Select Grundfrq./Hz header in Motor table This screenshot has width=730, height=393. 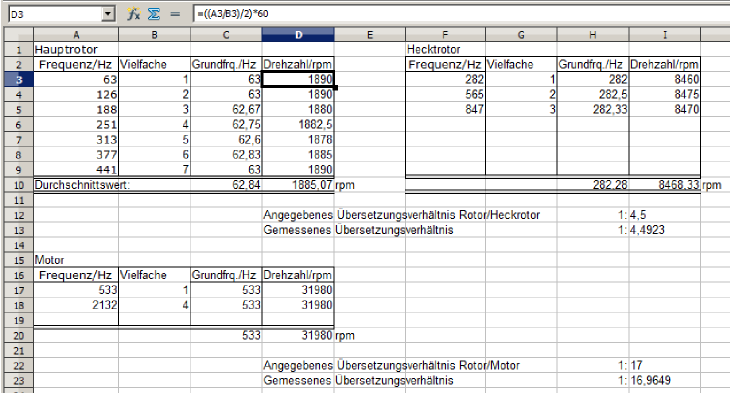[226, 275]
